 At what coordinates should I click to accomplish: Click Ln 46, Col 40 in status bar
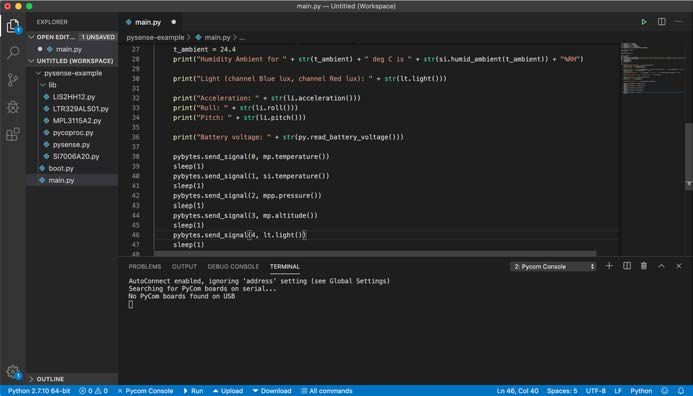(517, 391)
